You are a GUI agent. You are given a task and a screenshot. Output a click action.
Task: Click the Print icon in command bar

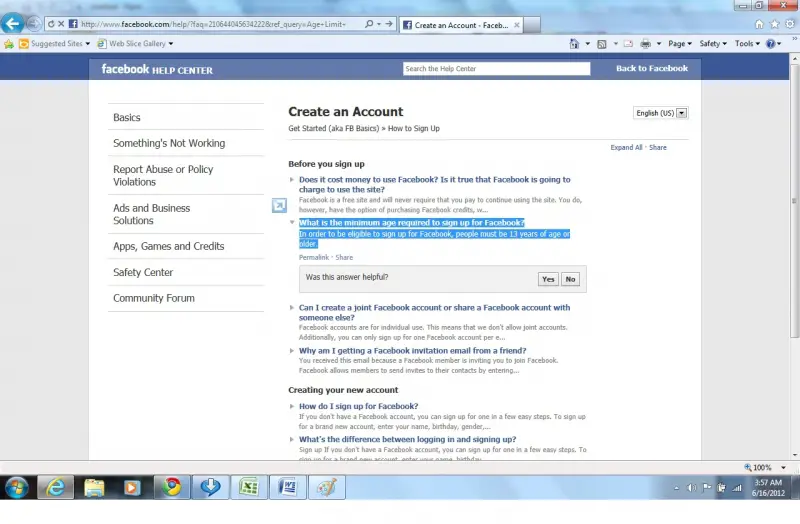[x=645, y=44]
